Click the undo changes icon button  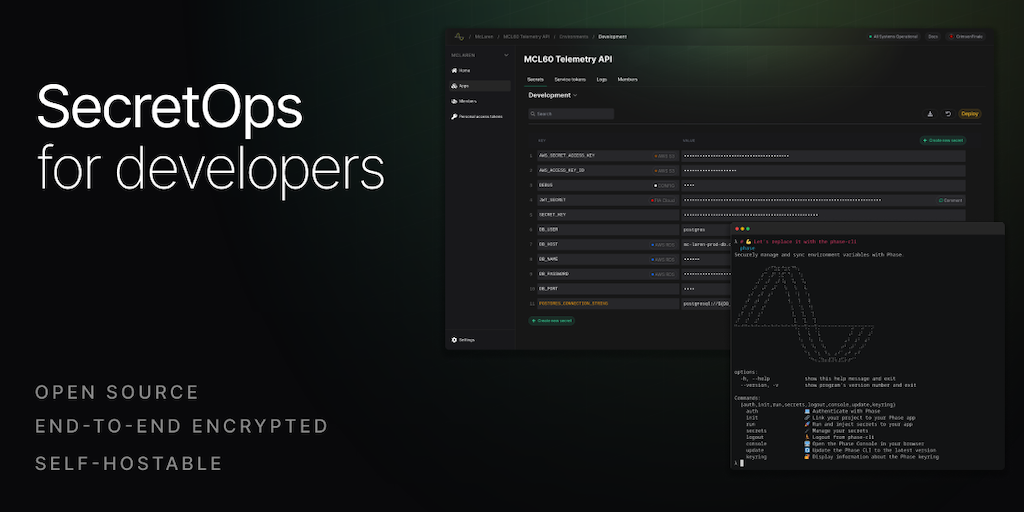[x=948, y=114]
